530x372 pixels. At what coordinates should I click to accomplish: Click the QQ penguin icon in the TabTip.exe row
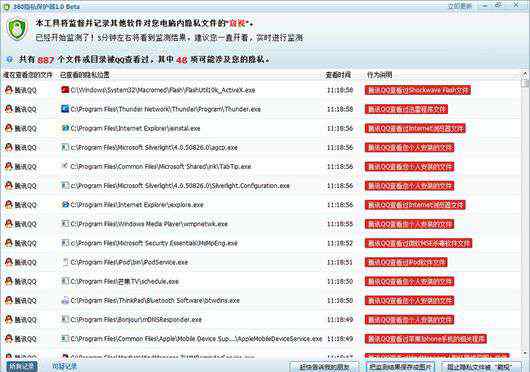click(x=9, y=166)
